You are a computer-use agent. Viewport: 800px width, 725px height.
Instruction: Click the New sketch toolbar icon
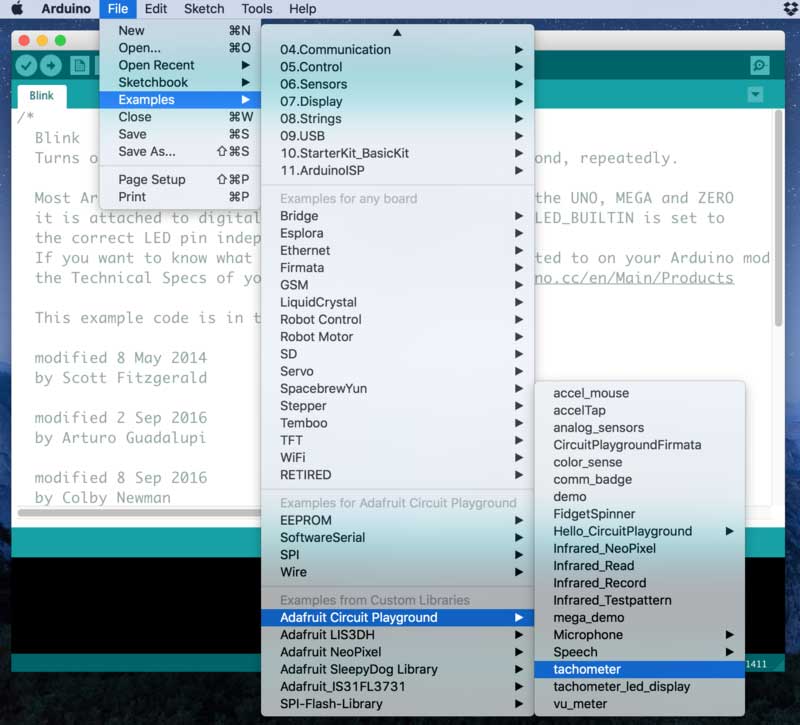pyautogui.click(x=79, y=66)
